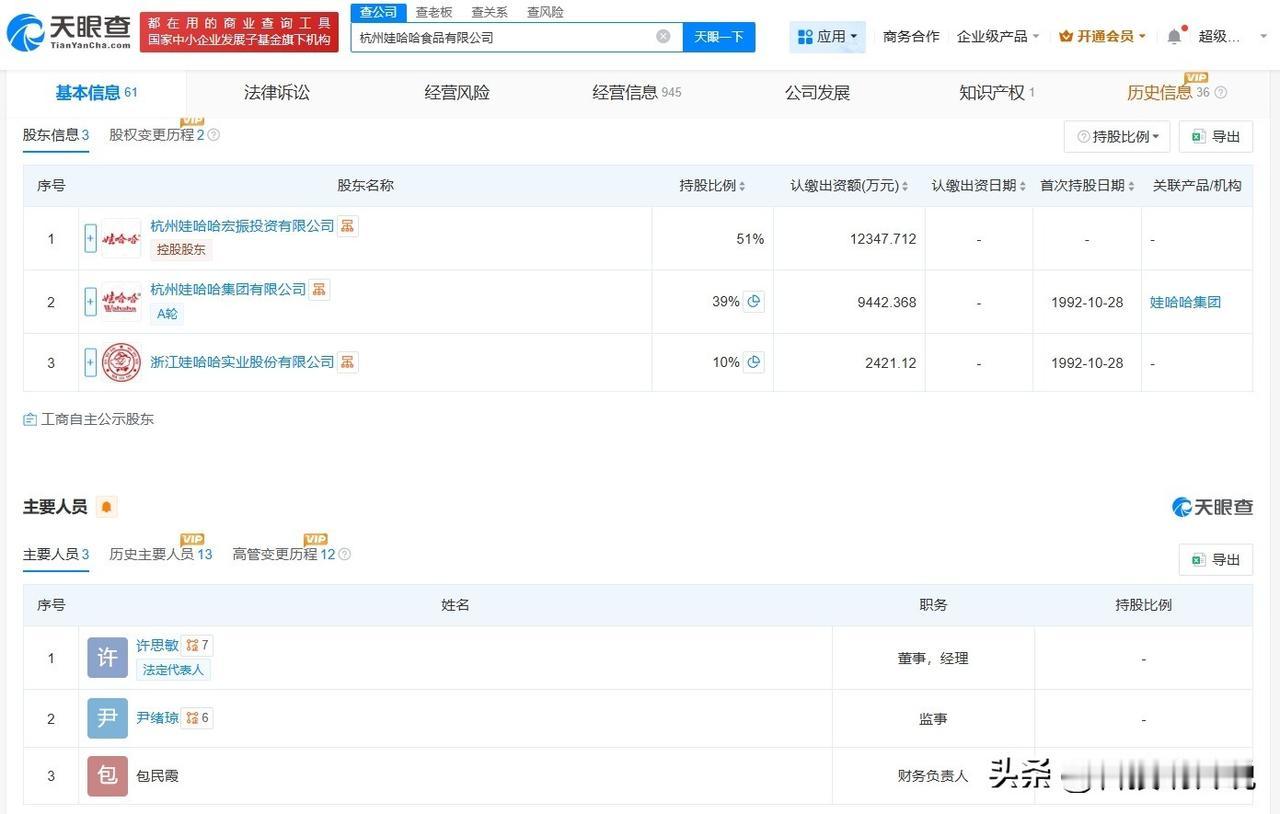Open the pie-chart icon beside 39% shareholding
The image size is (1280, 814).
[754, 301]
